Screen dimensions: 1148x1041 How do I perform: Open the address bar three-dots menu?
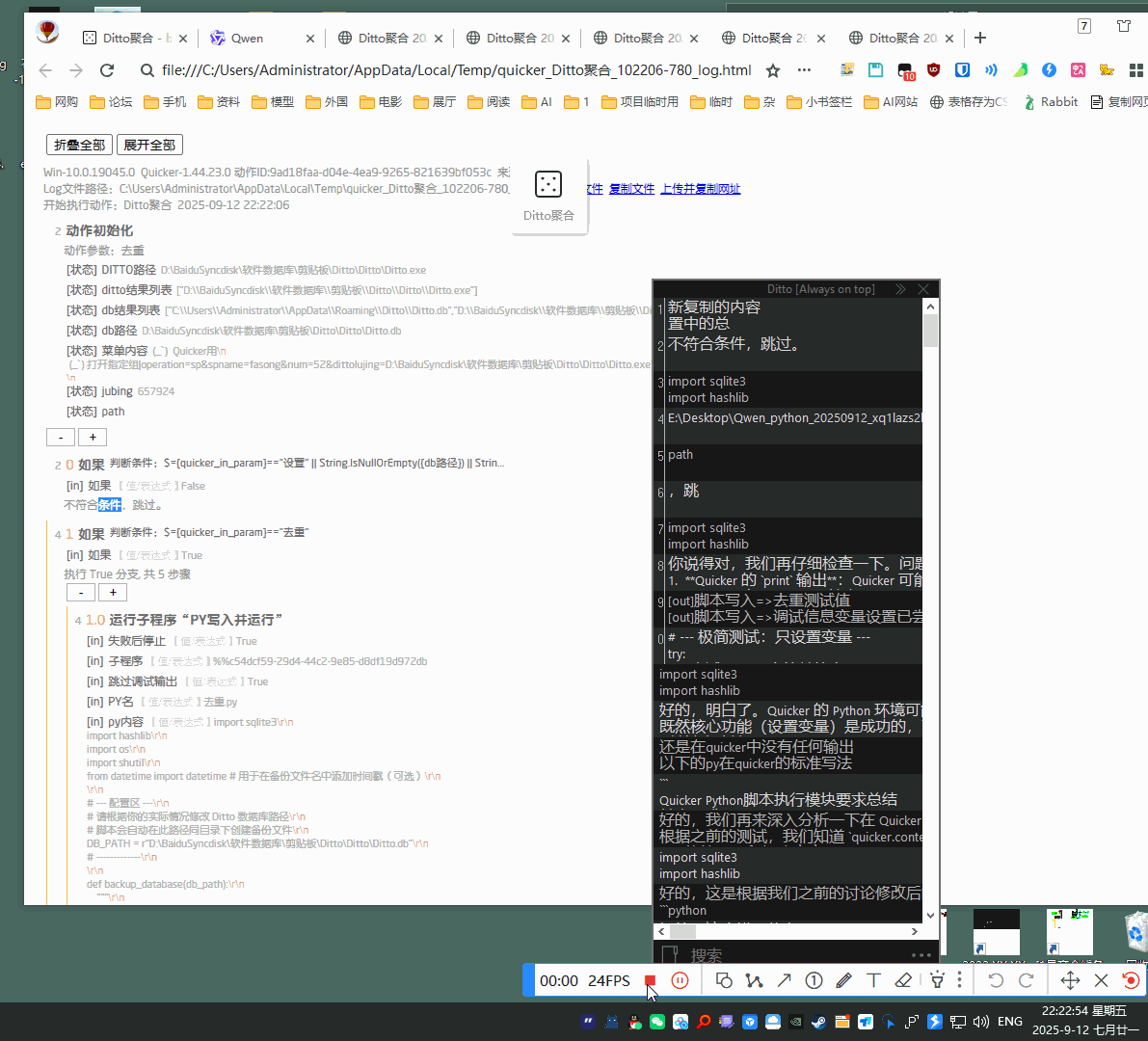805,70
